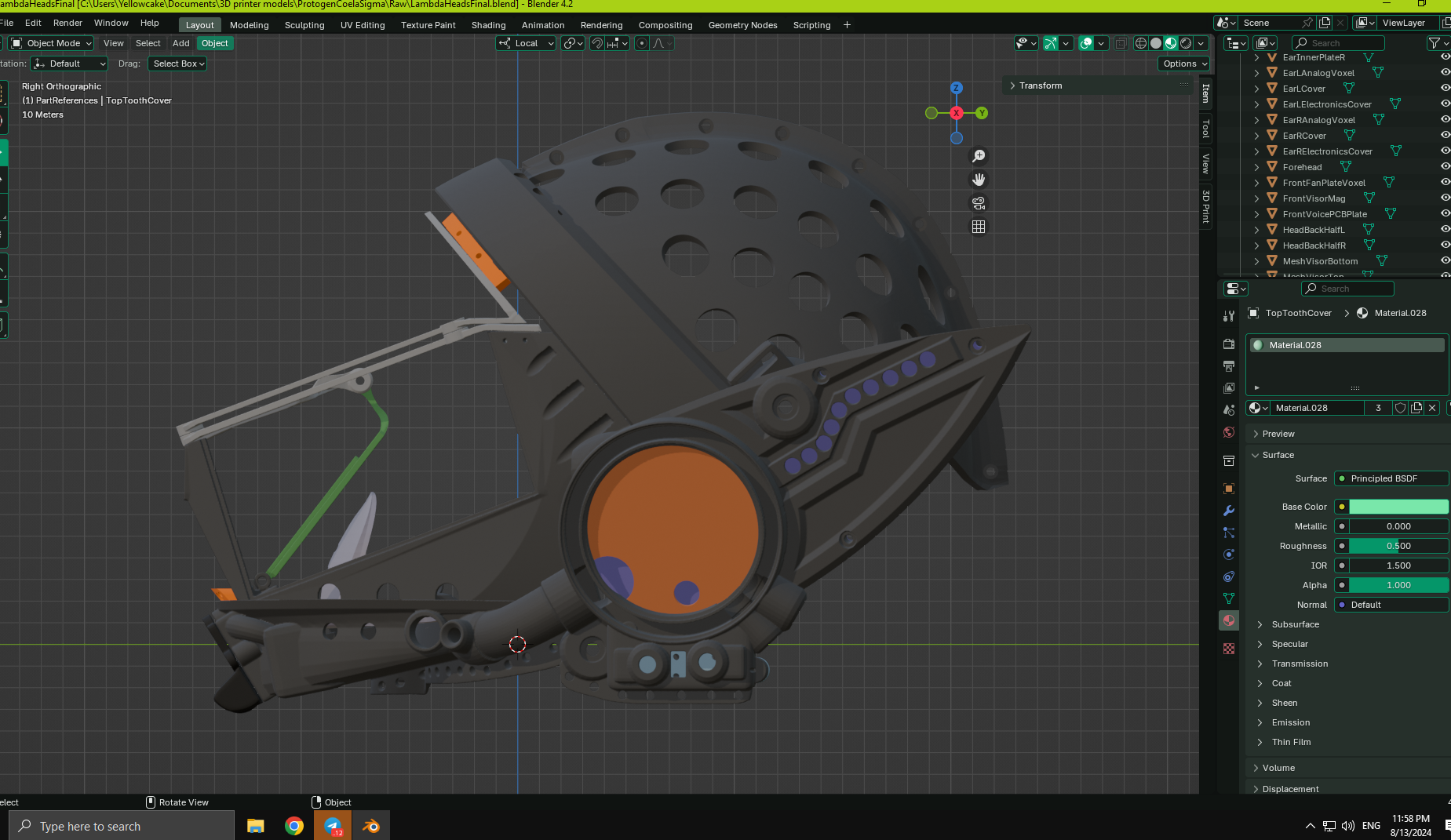Open the Texture properties tab
This screenshot has width=1451, height=840.
[1229, 649]
